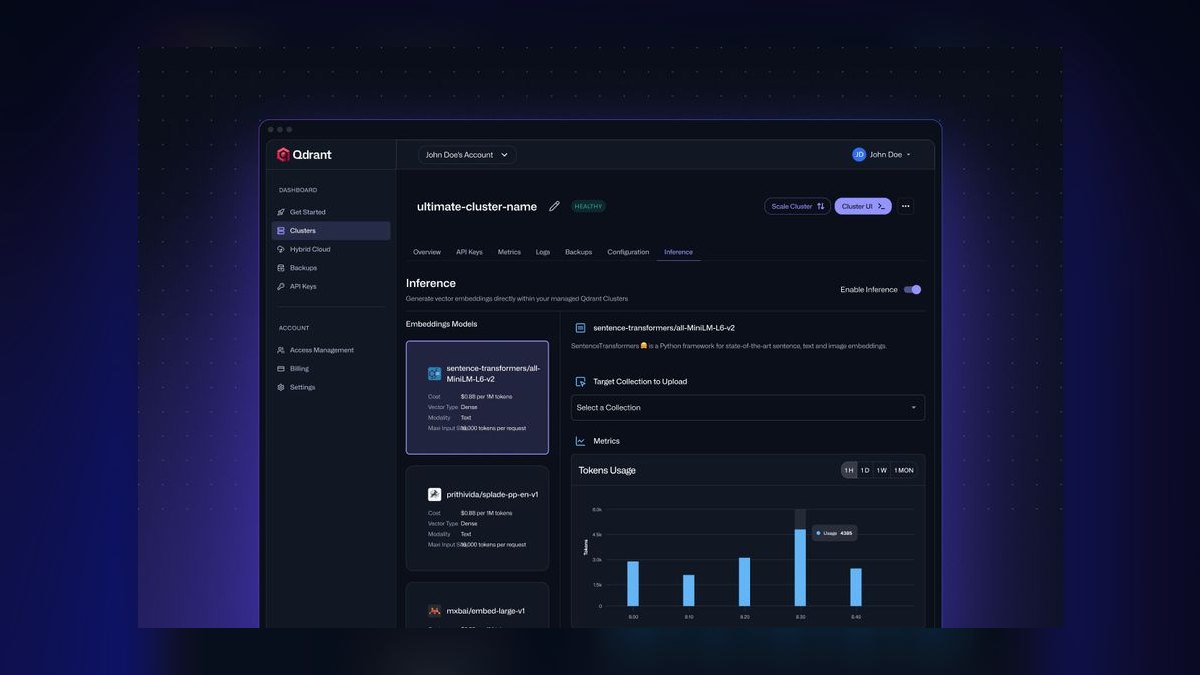Screen dimensions: 1200x675
Task: Open the Configuration tab
Action: (x=628, y=252)
